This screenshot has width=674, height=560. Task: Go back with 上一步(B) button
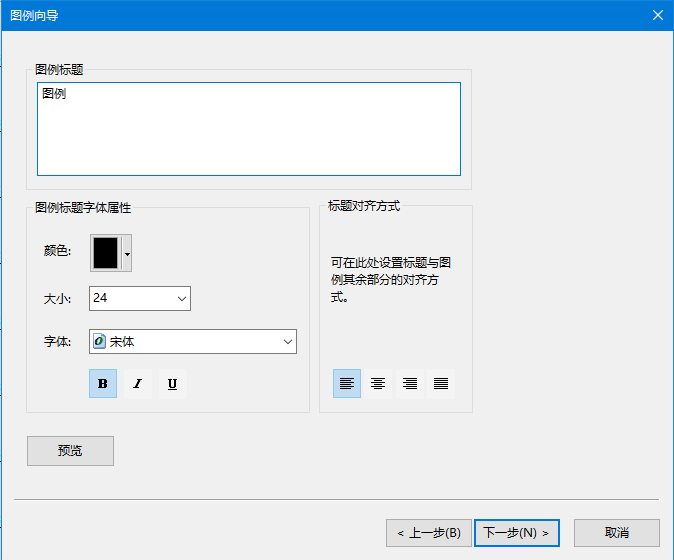pos(429,533)
